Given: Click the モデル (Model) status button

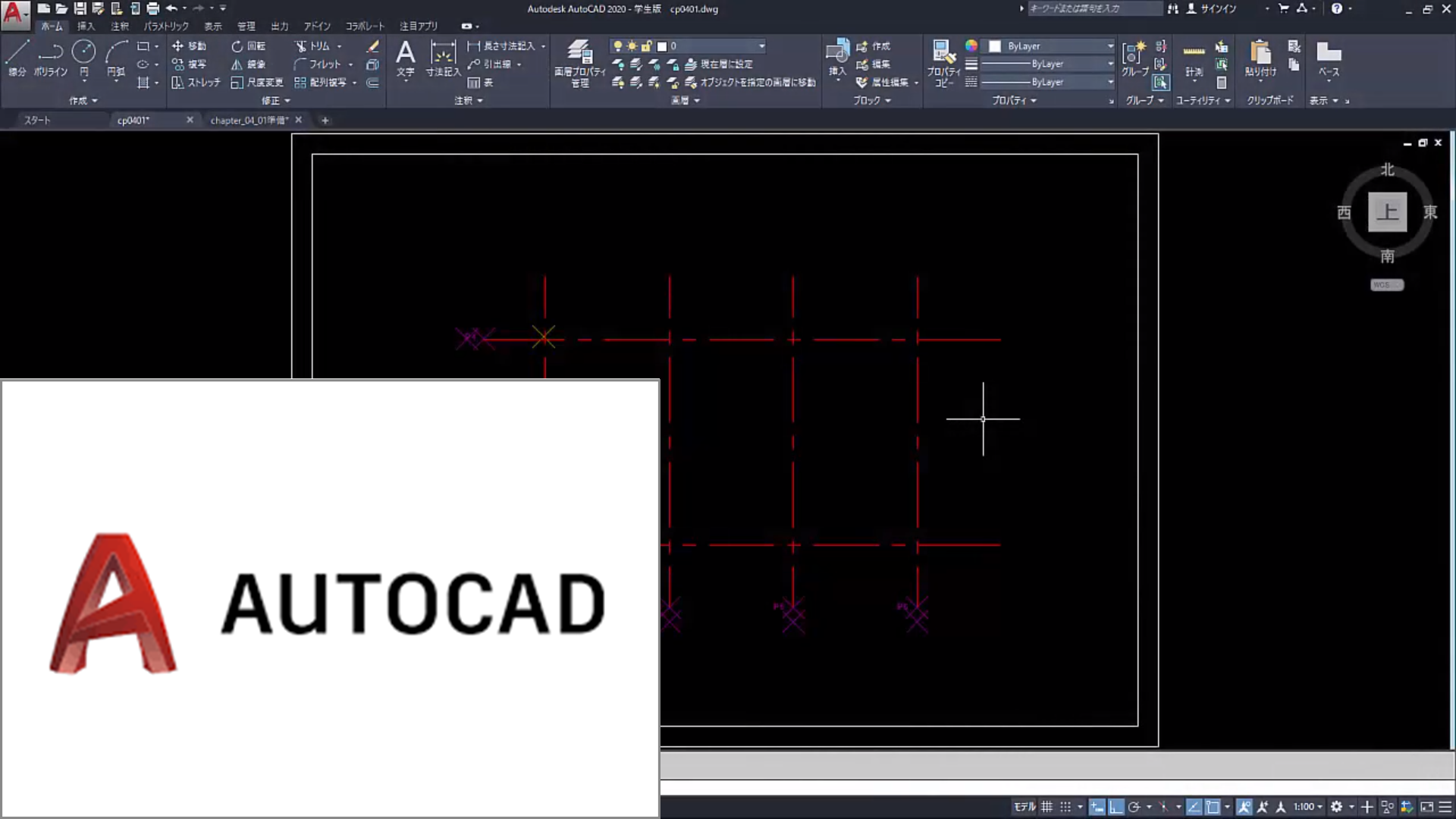Looking at the screenshot, I should coord(1025,807).
